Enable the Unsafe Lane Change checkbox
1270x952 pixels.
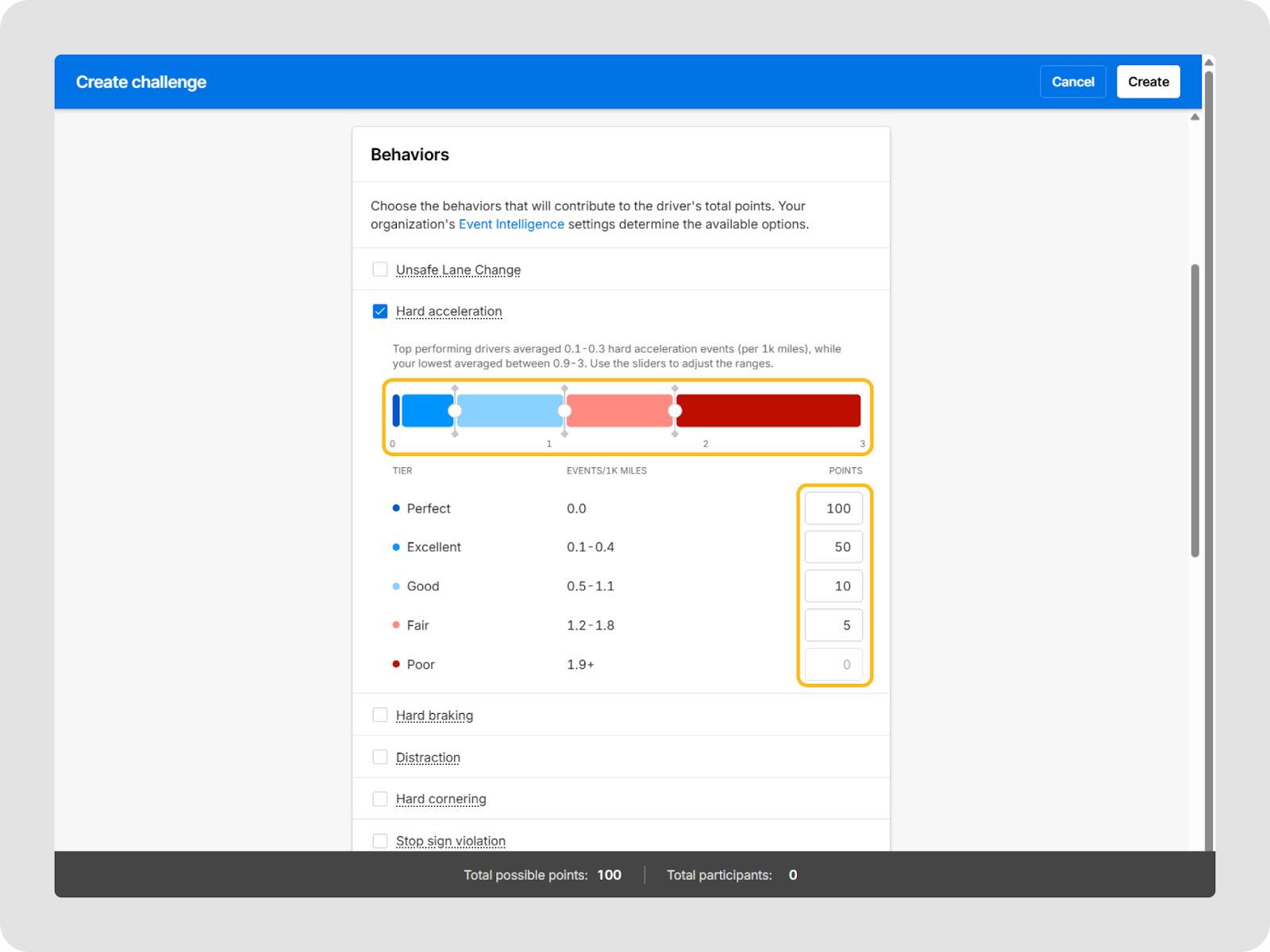[x=380, y=270]
